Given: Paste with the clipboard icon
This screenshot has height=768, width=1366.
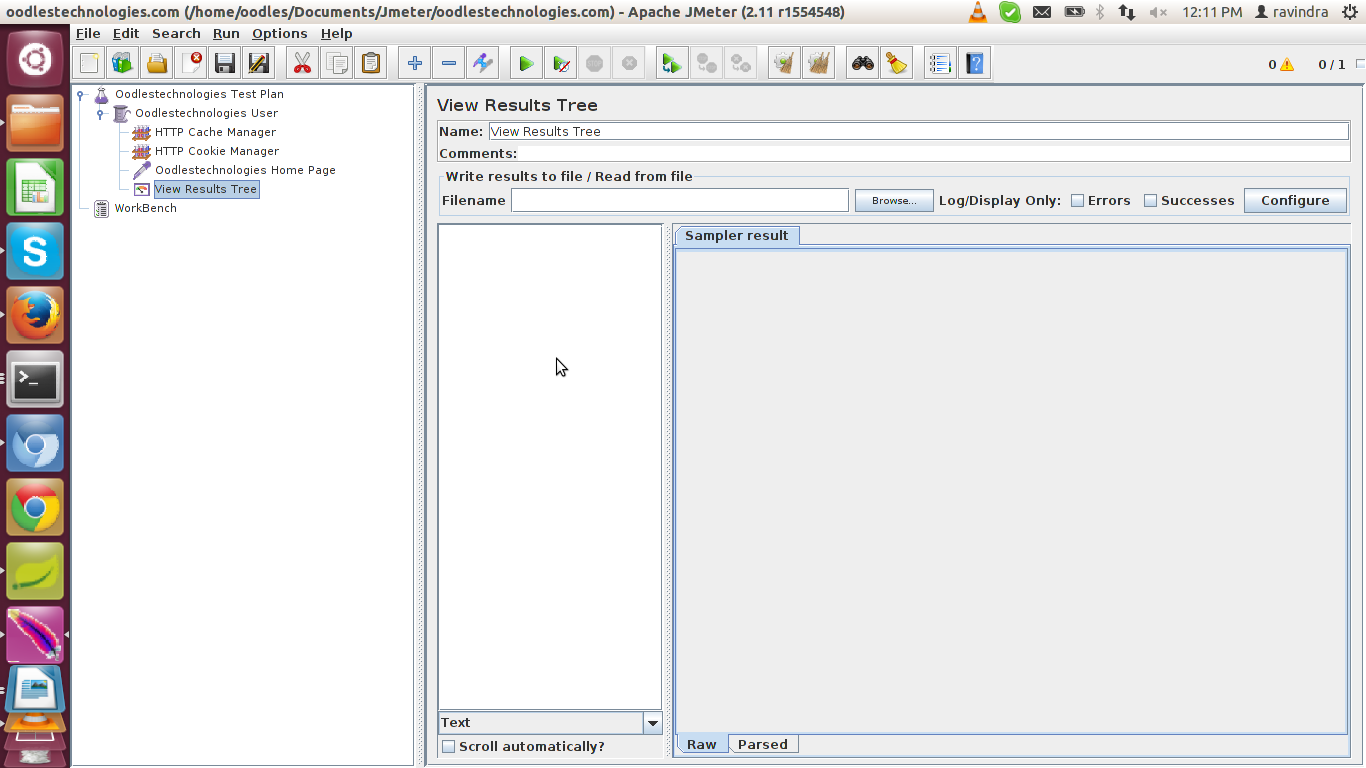Looking at the screenshot, I should click(371, 64).
